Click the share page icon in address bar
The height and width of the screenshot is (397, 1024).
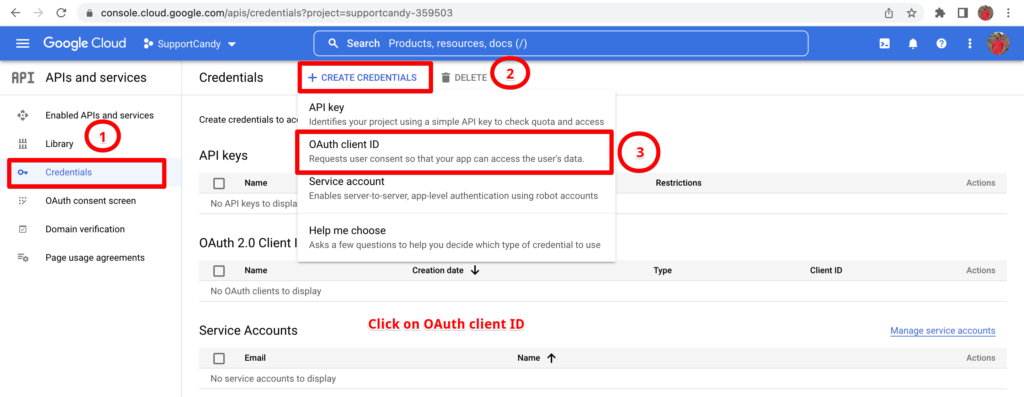889,12
